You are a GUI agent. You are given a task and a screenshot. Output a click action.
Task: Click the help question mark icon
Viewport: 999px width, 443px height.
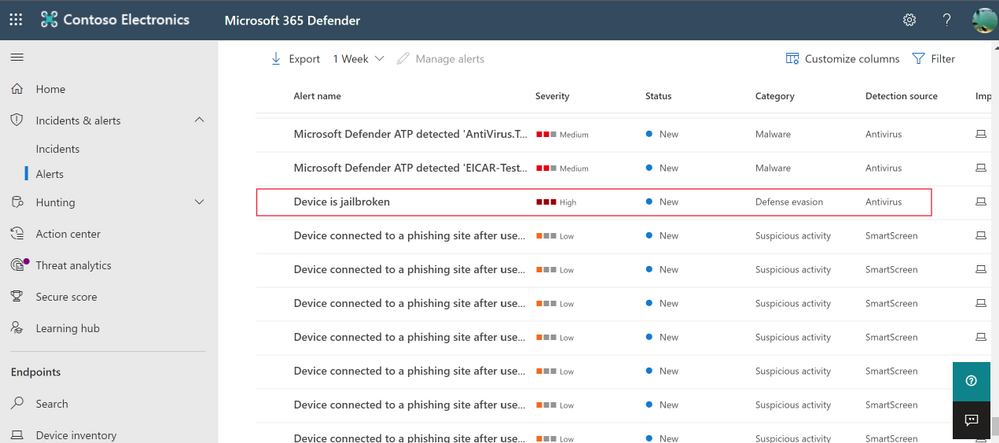[x=946, y=20]
